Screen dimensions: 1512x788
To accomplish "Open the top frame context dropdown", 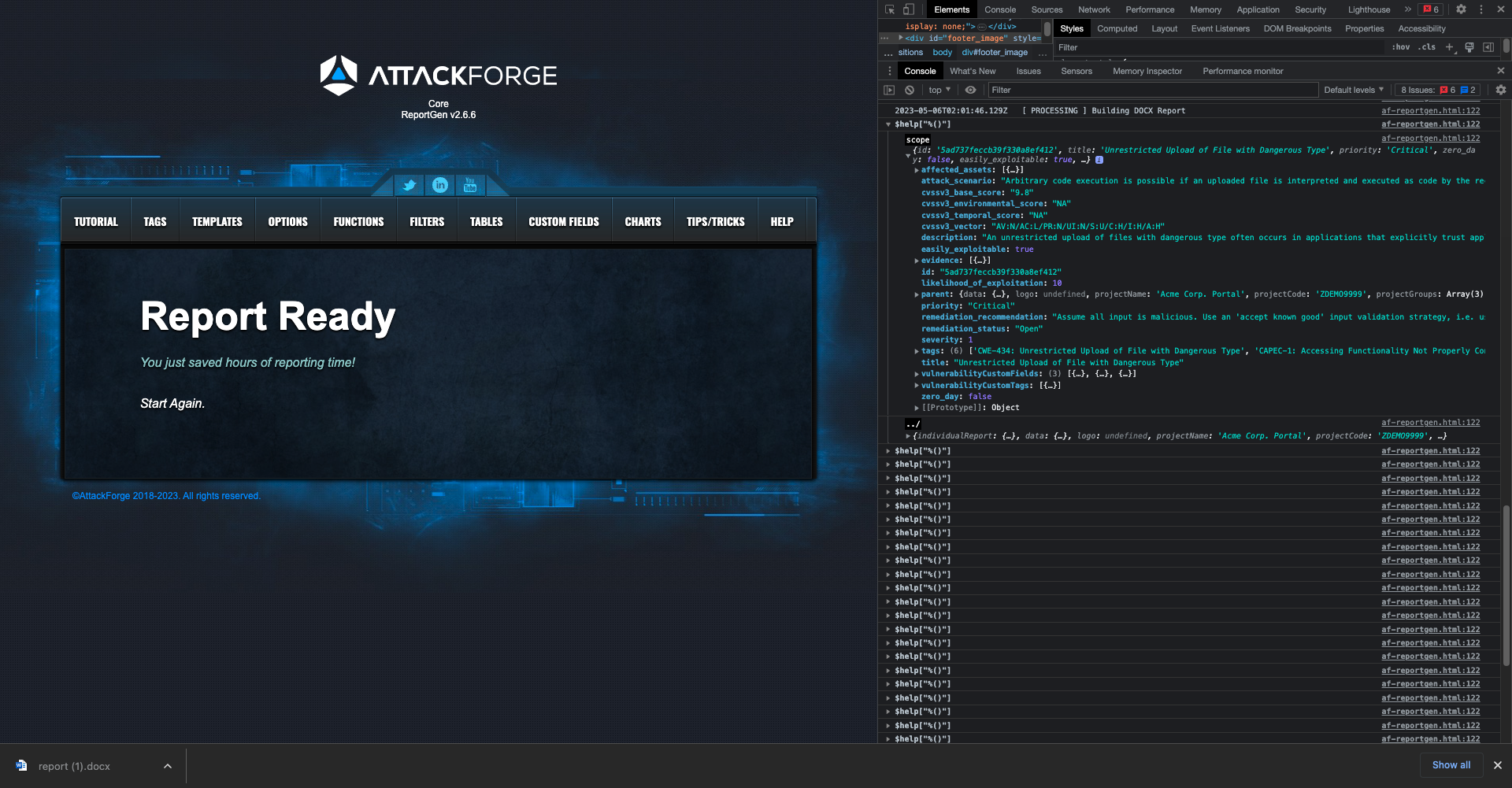I will tap(939, 90).
